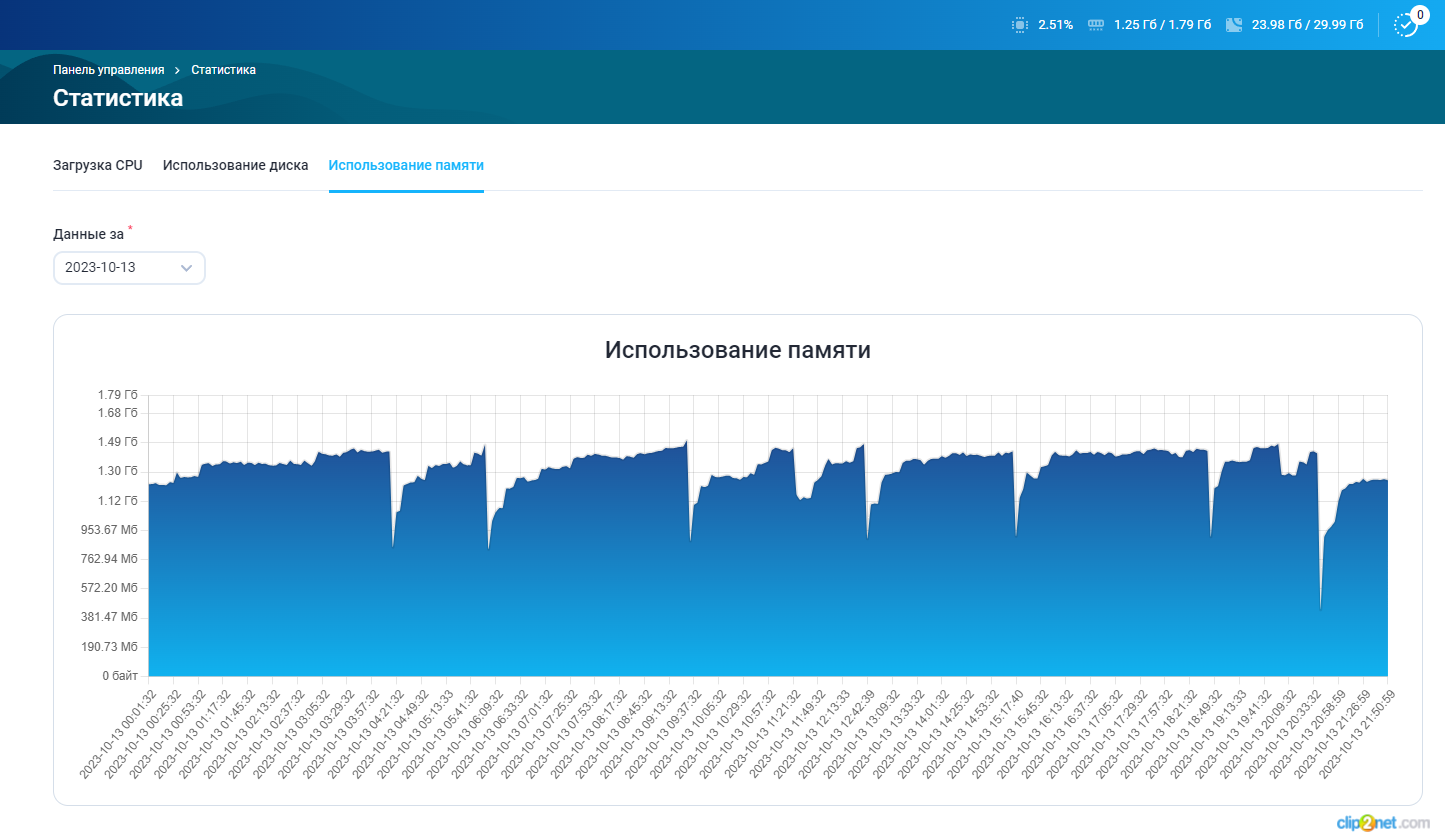This screenshot has height=834, width=1445.
Task: Open the date dropdown showing 2023-10-13
Action: click(x=129, y=268)
